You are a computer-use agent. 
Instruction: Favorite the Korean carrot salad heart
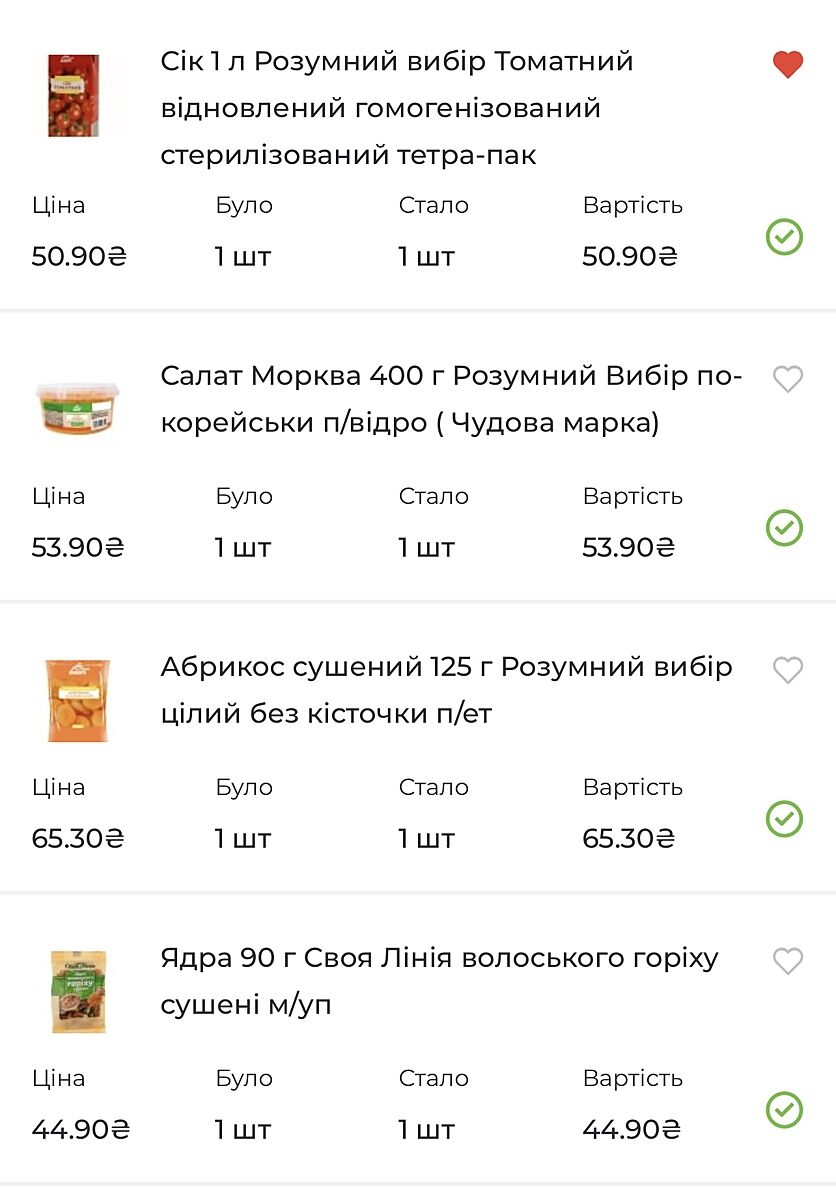click(788, 379)
